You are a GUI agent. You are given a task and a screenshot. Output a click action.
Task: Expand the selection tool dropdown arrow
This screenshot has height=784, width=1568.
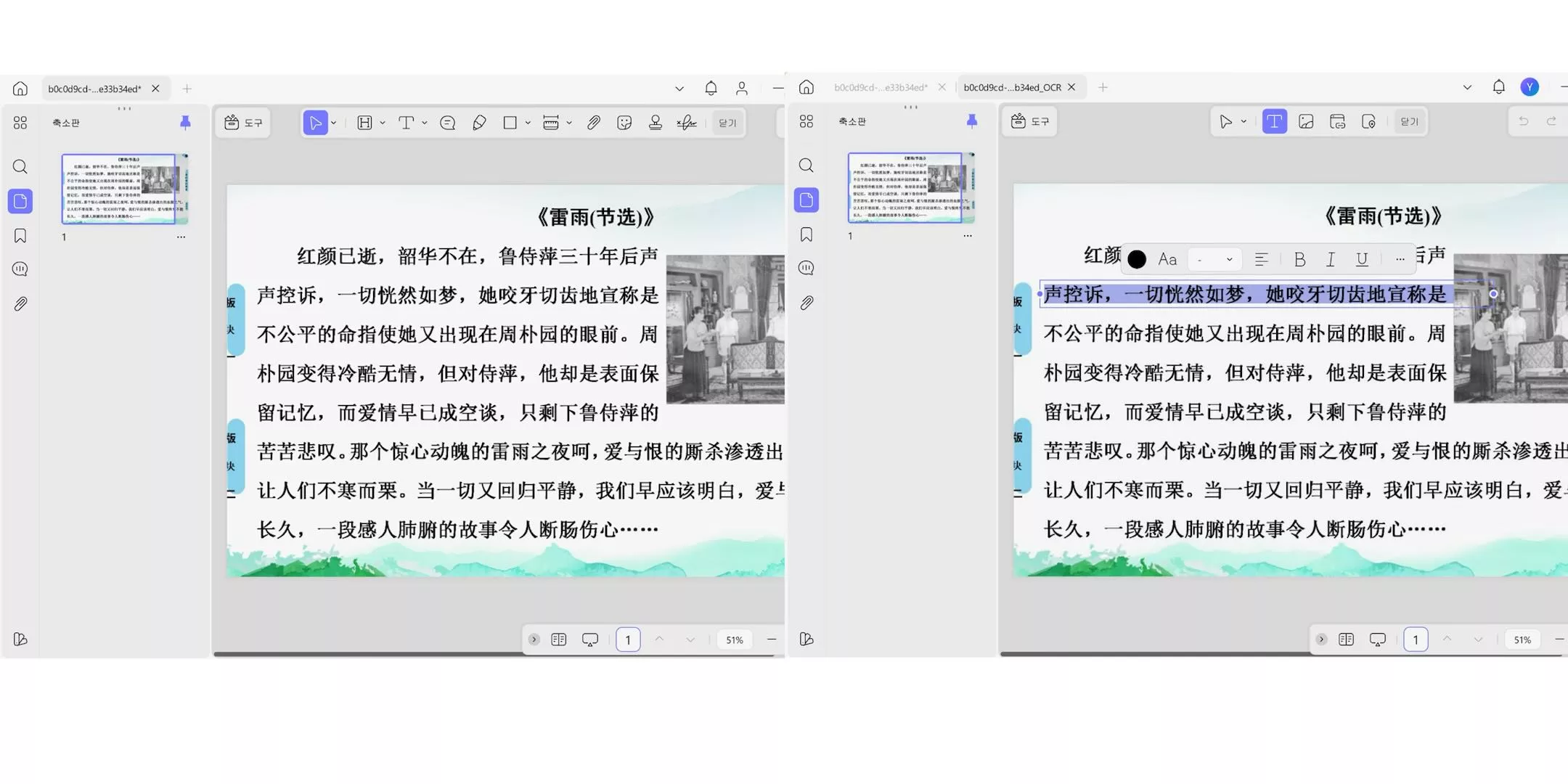(332, 122)
